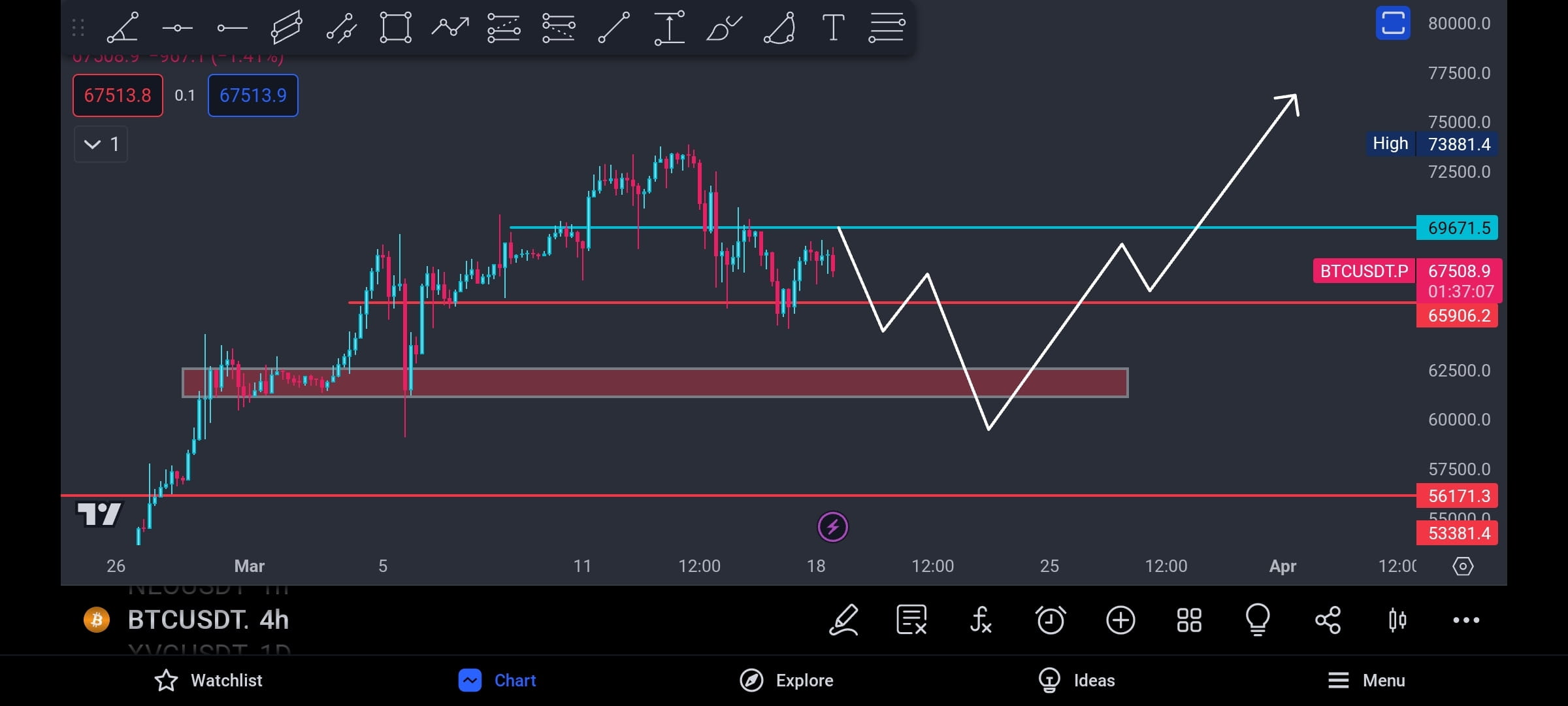1568x706 pixels.
Task: Toggle fullscreen with the blue button
Action: coord(1393,23)
